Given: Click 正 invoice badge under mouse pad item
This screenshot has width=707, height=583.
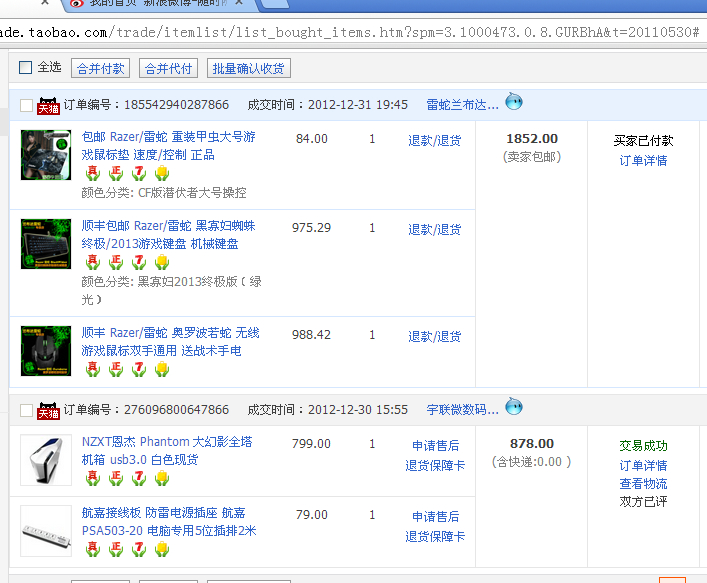Looking at the screenshot, I should (x=116, y=173).
